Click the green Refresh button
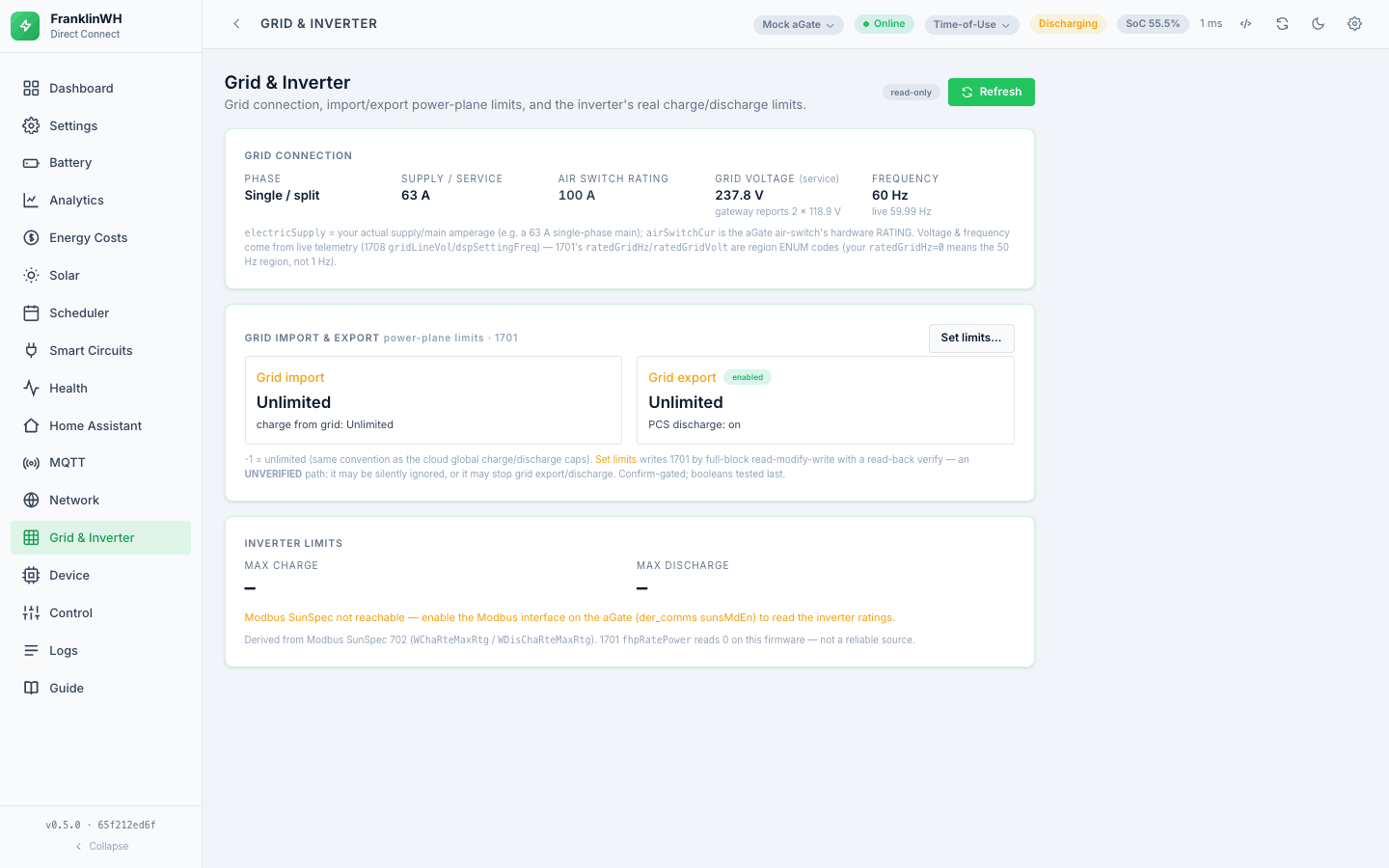This screenshot has width=1389, height=868. click(x=992, y=92)
